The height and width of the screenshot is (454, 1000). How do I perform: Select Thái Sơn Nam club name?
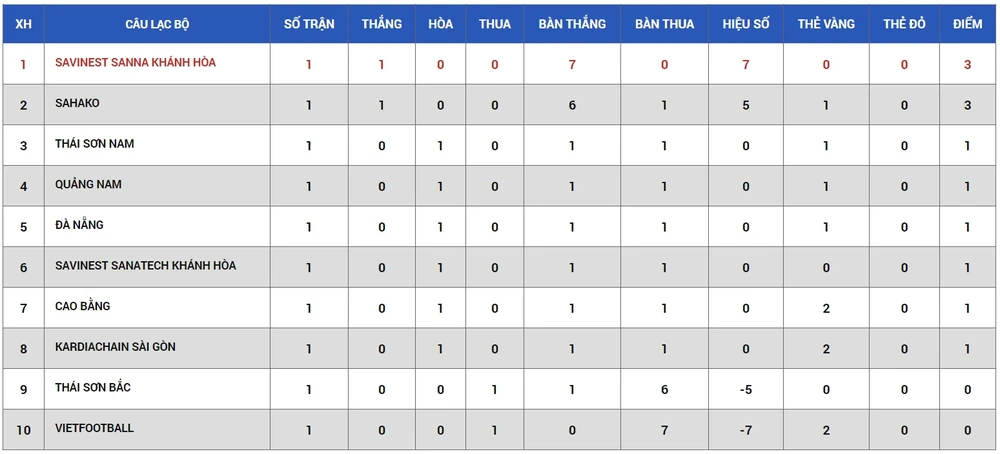94,144
